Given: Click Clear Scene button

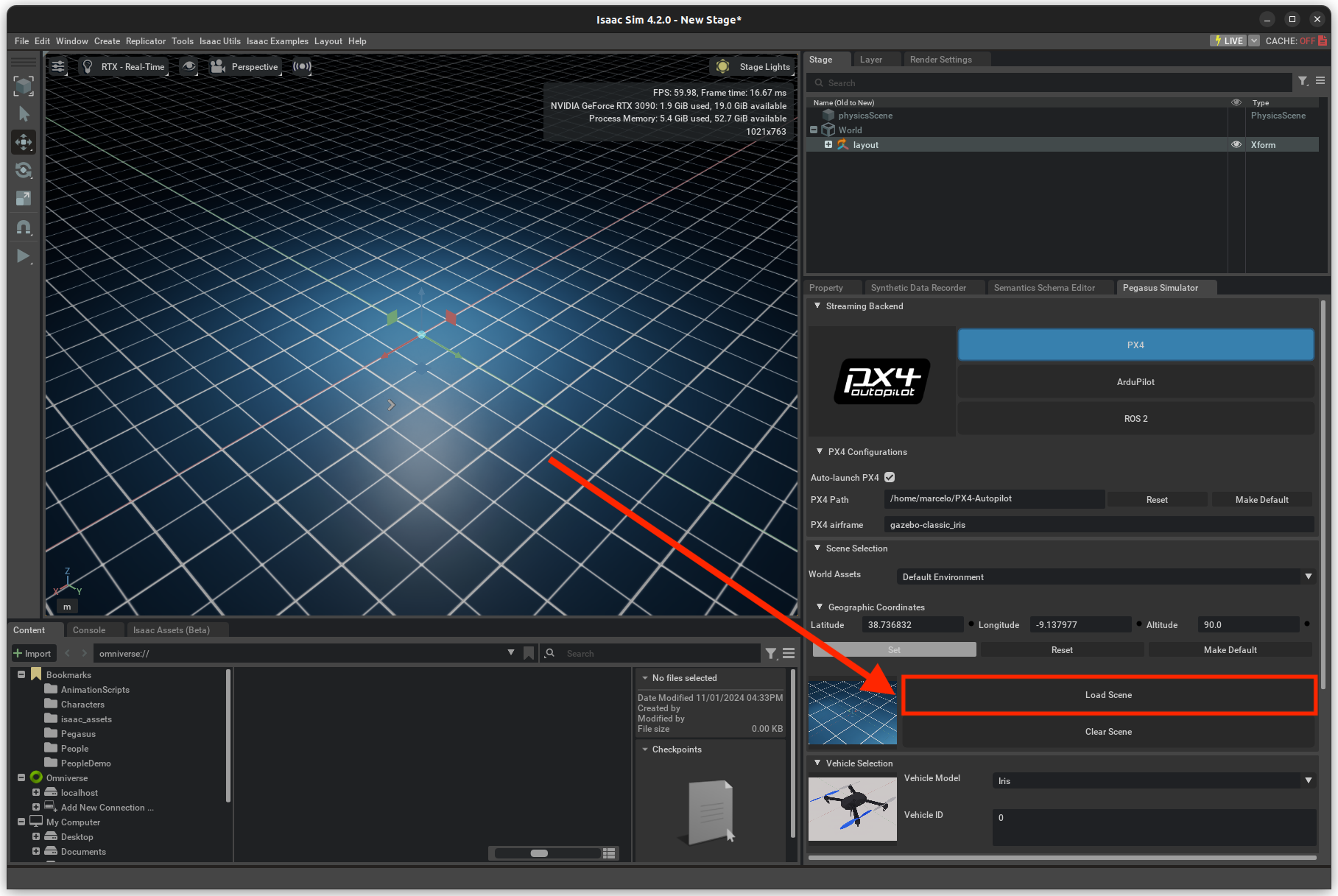Looking at the screenshot, I should (1108, 732).
